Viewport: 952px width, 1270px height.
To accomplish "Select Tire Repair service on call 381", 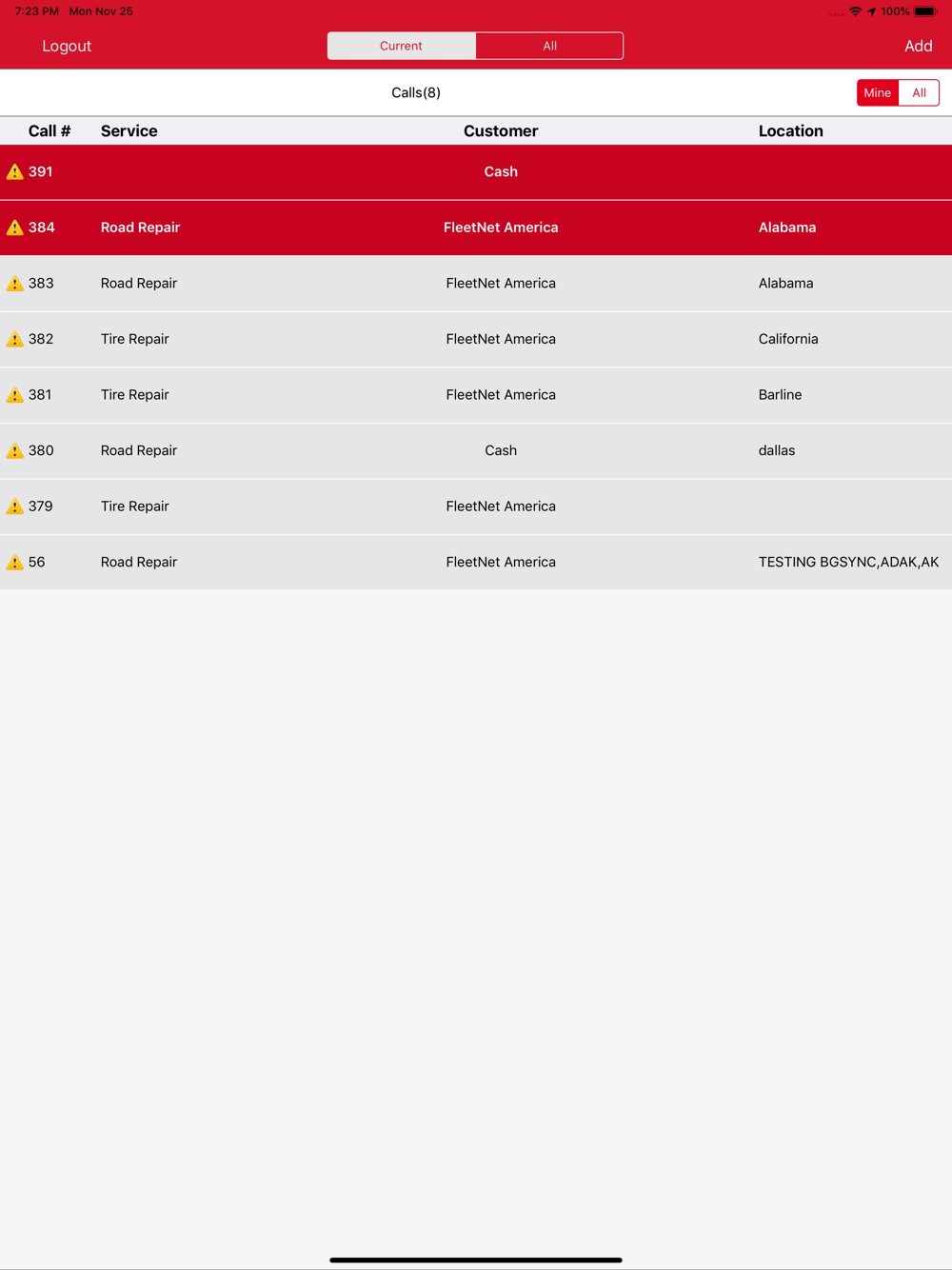I will (135, 395).
